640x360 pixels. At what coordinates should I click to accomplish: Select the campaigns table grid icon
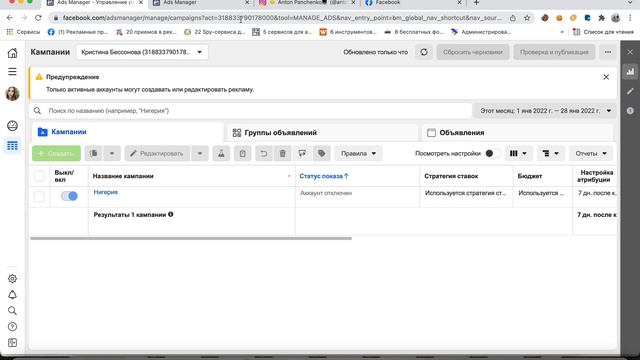coord(13,146)
